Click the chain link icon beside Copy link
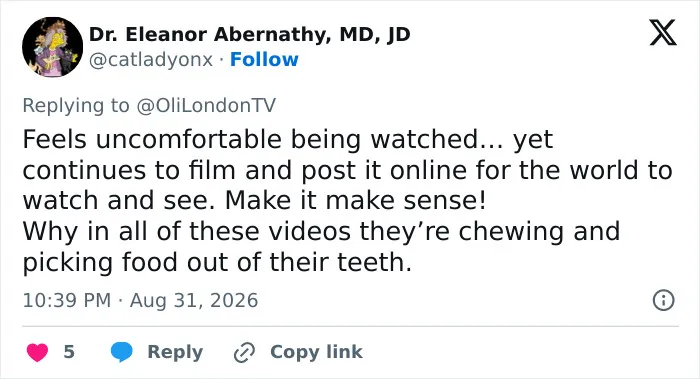The height and width of the screenshot is (379, 700). pyautogui.click(x=244, y=352)
